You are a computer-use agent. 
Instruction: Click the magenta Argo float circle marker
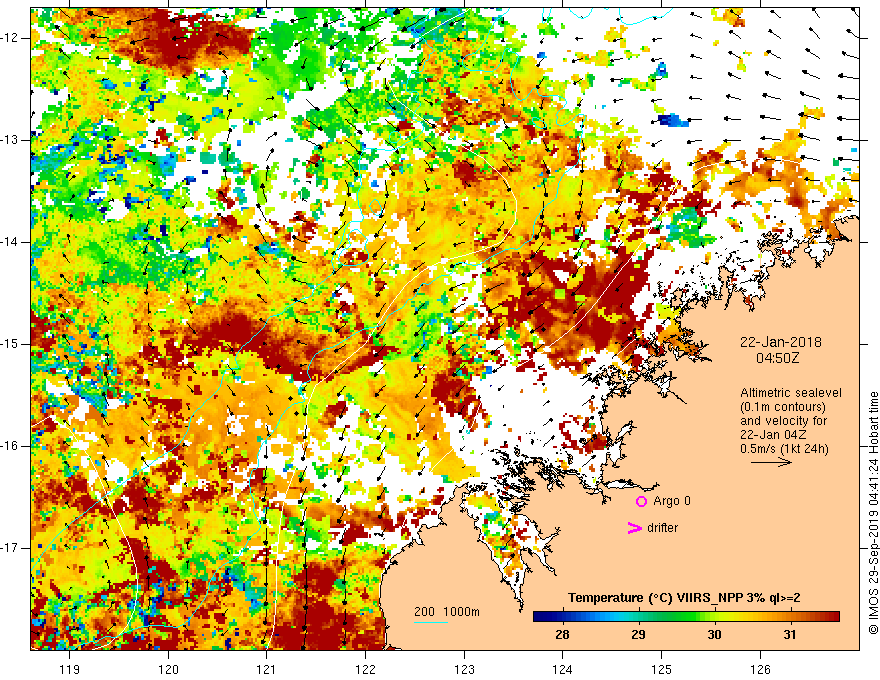coord(641,501)
